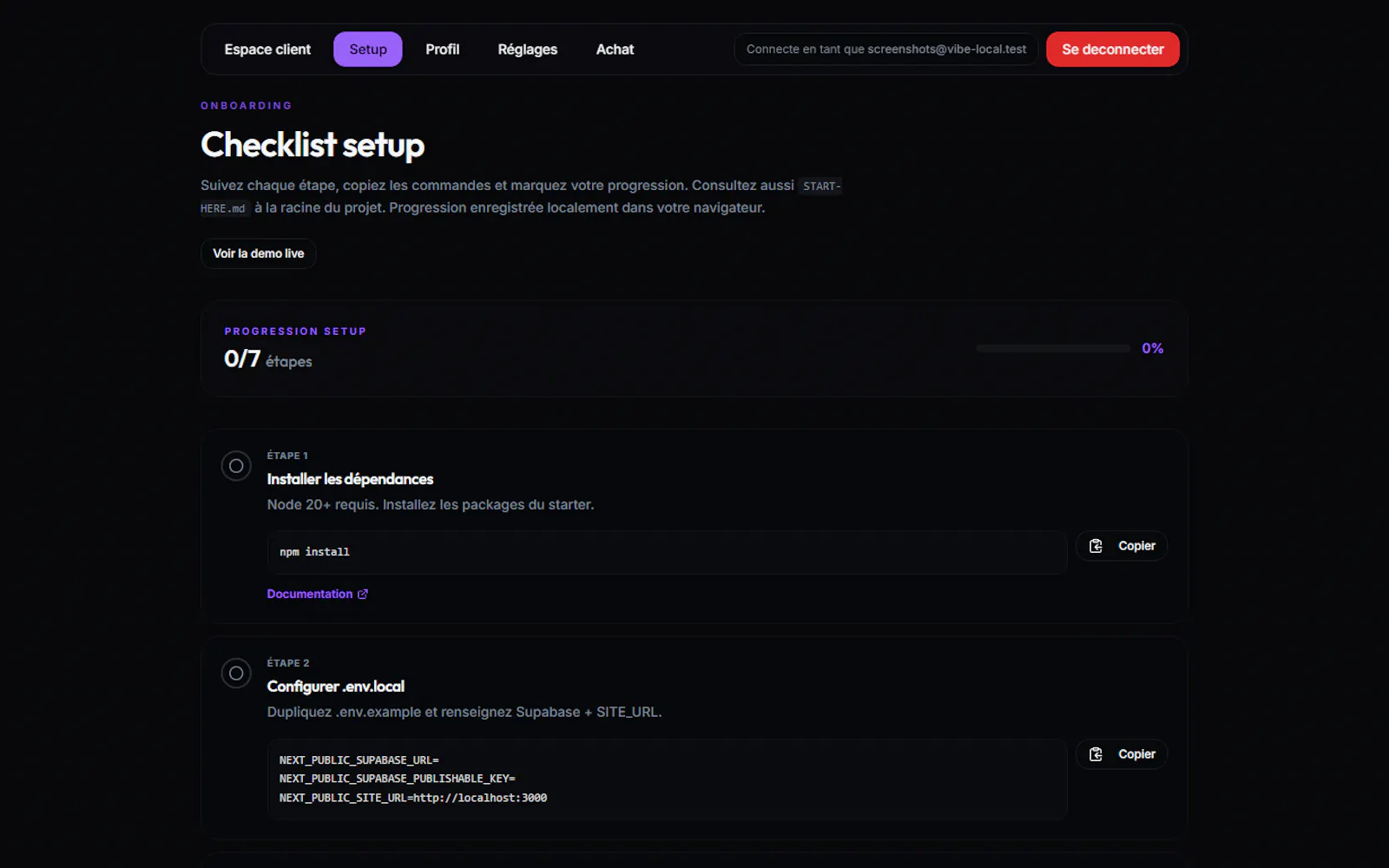The image size is (1389, 868).
Task: Click the NEXT_PUBLIC_SUPABASE_URL line
Action: [359, 760]
